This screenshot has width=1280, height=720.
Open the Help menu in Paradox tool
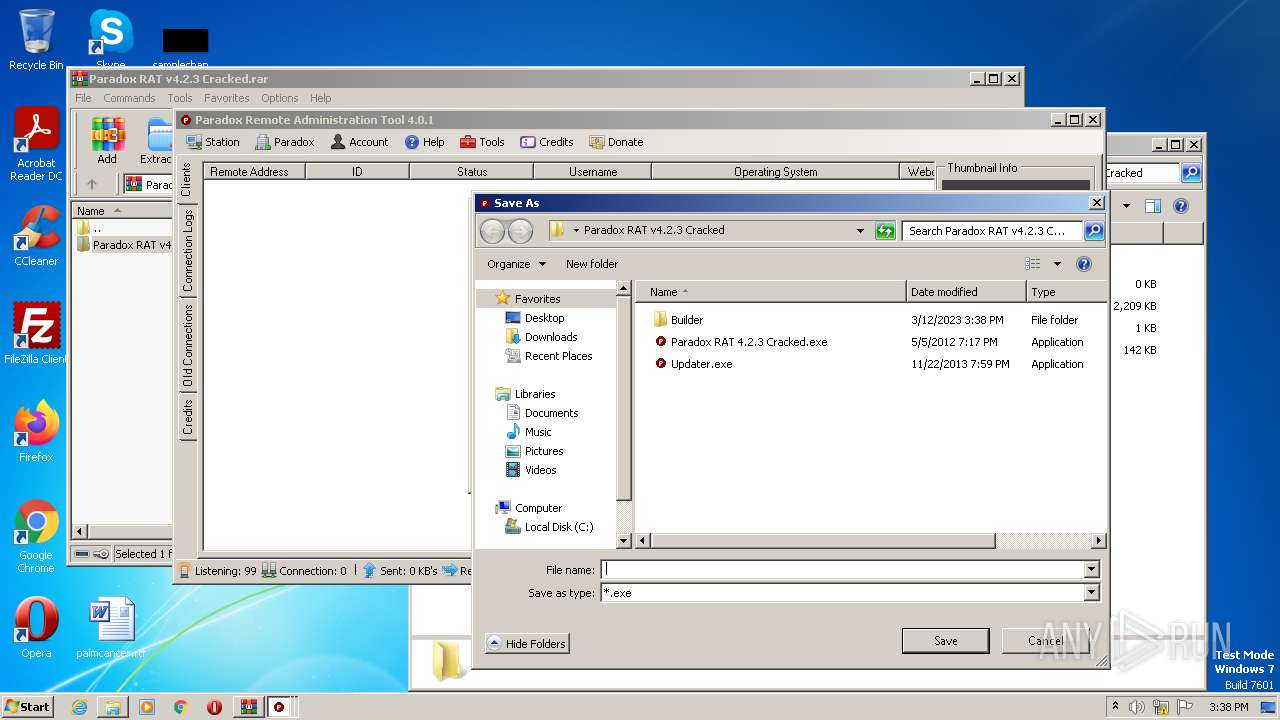click(x=425, y=142)
